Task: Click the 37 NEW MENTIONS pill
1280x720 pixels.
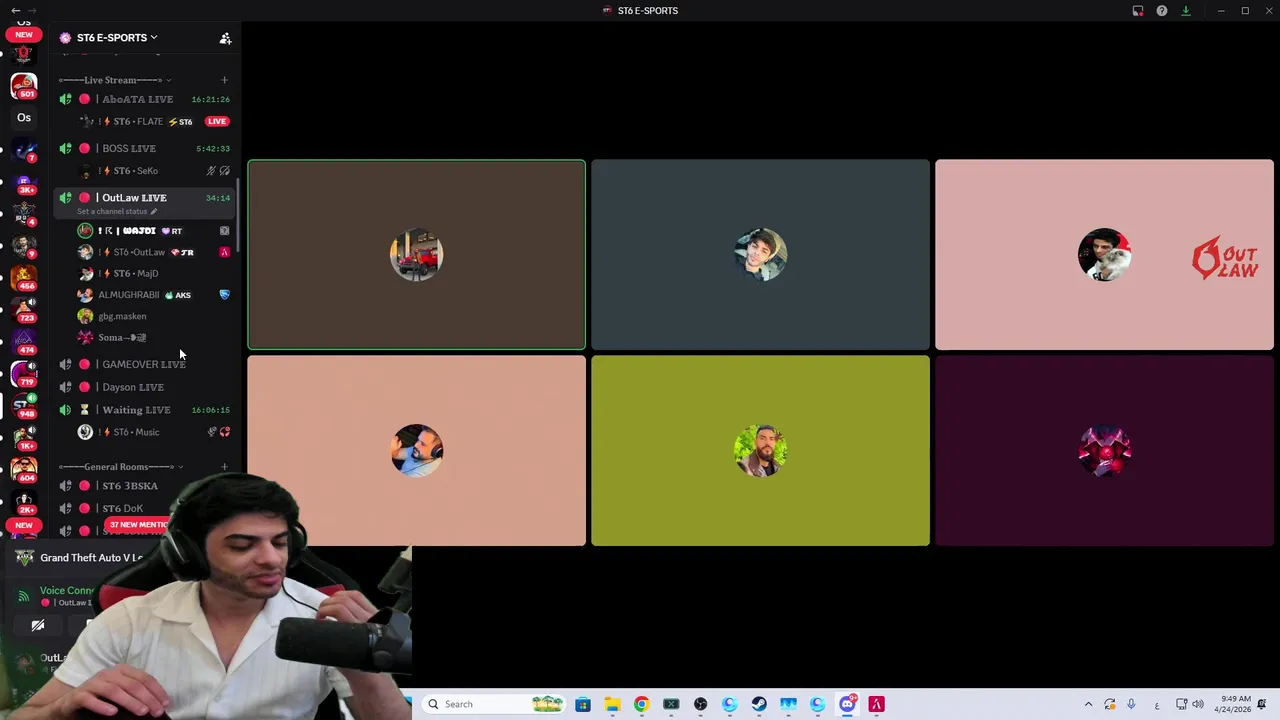Action: [x=137, y=525]
